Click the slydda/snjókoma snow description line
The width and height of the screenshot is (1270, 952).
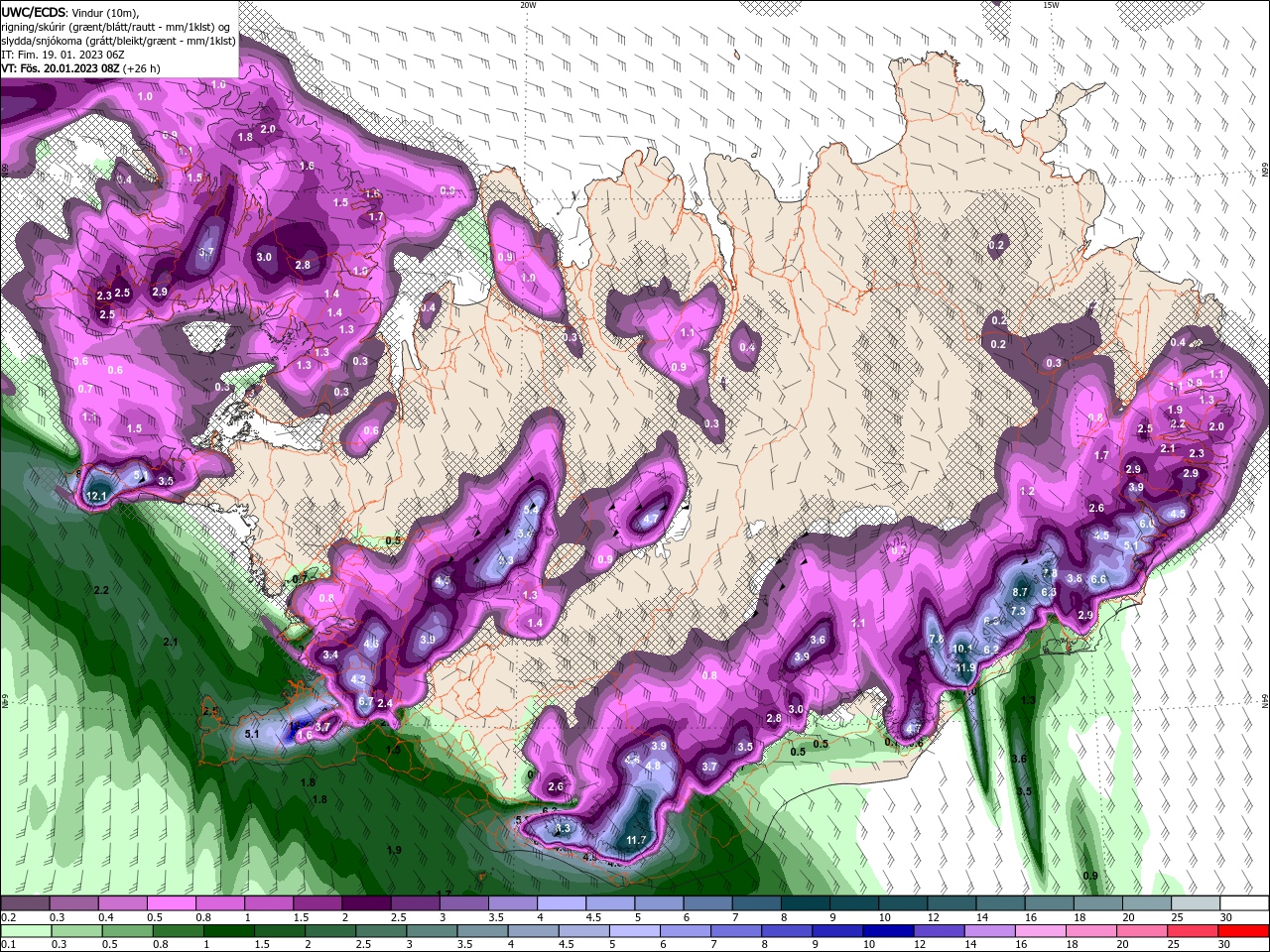pos(118,41)
